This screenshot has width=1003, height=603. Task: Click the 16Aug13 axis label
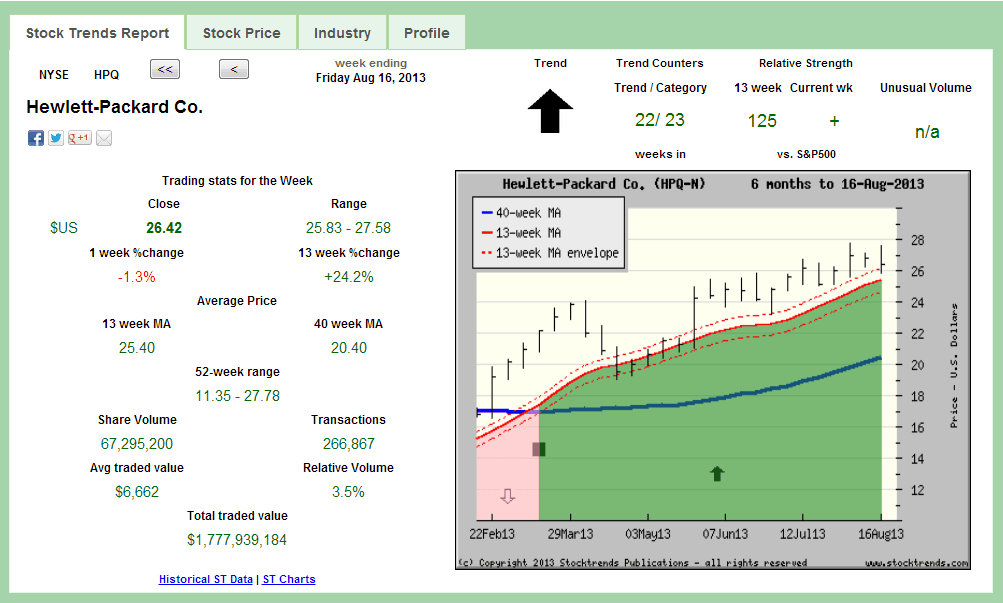point(880,534)
